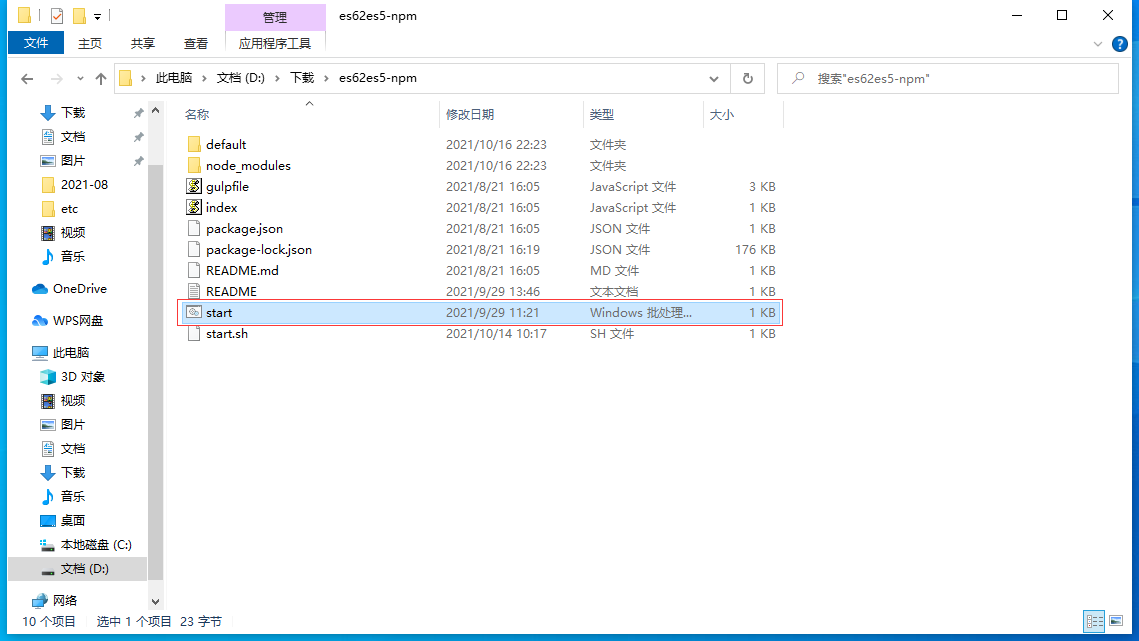This screenshot has width=1139, height=641.
Task: Expand the ribbon with chevron arrow
Action: pyautogui.click(x=1099, y=44)
